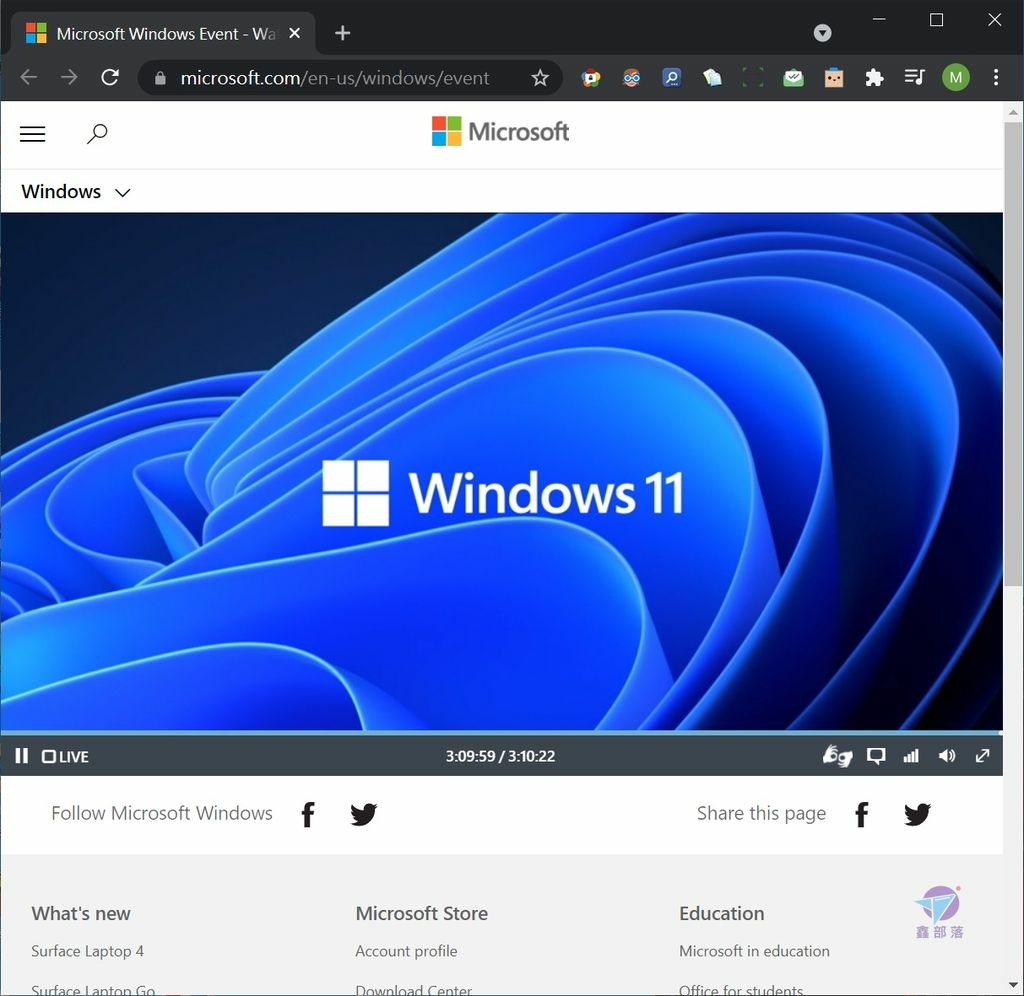The width and height of the screenshot is (1024, 996).
Task: Click the orange box face extension
Action: (834, 78)
